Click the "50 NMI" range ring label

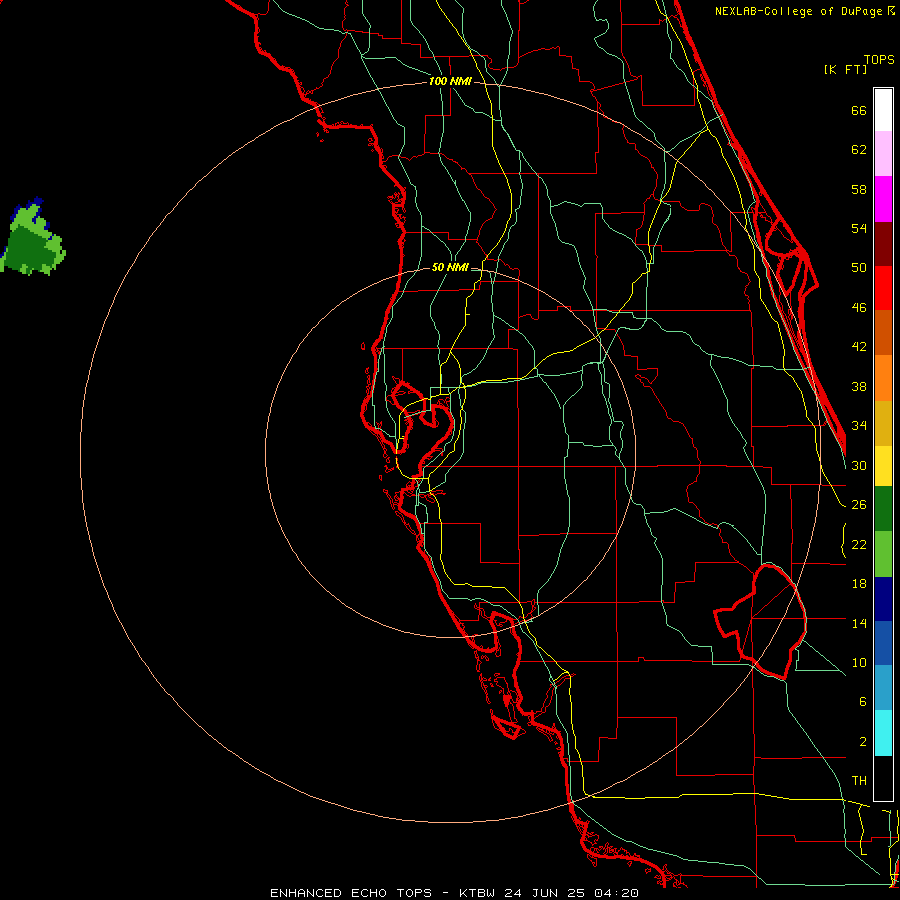pyautogui.click(x=450, y=267)
